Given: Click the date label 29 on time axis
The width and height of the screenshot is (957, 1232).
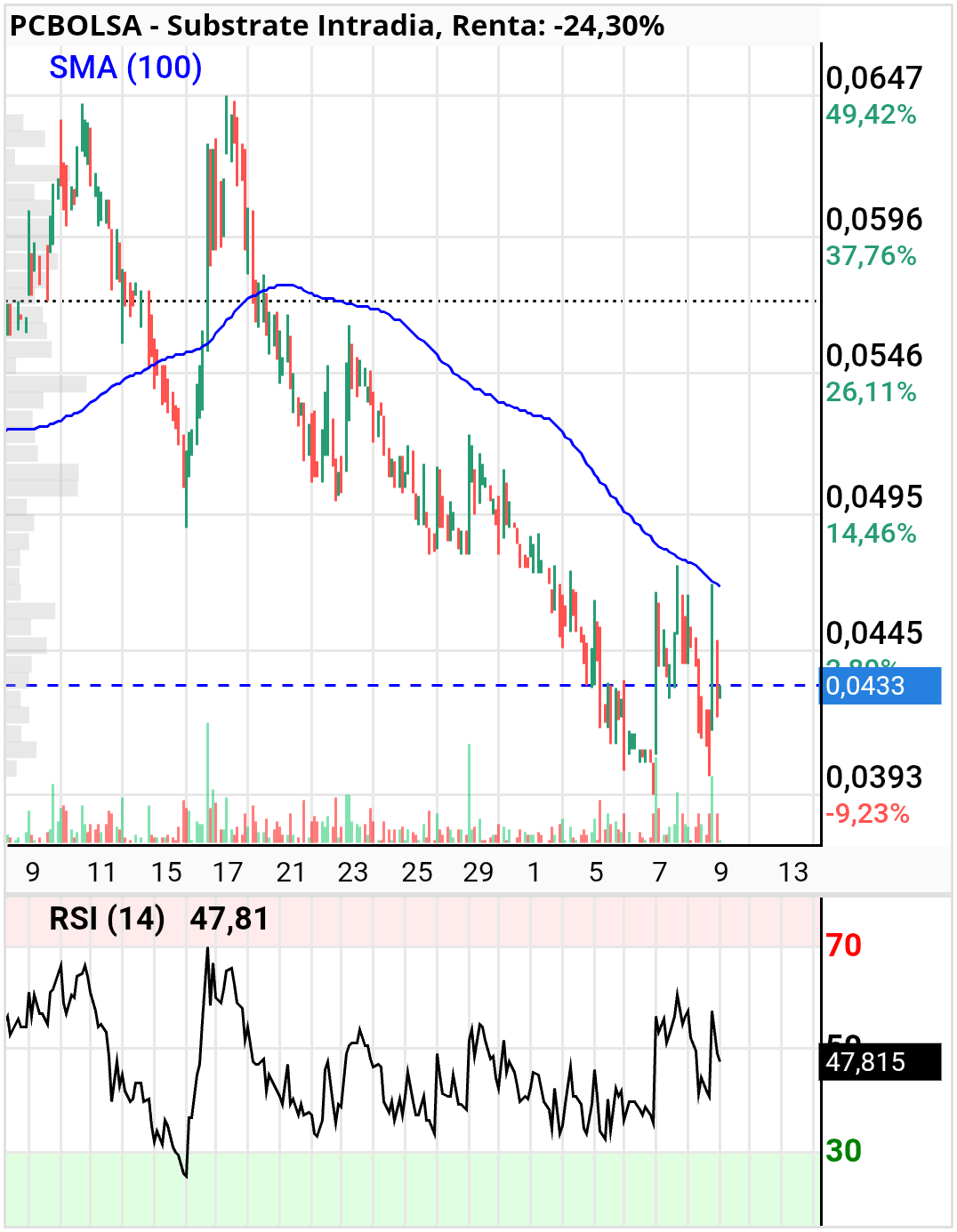Looking at the screenshot, I should [478, 873].
